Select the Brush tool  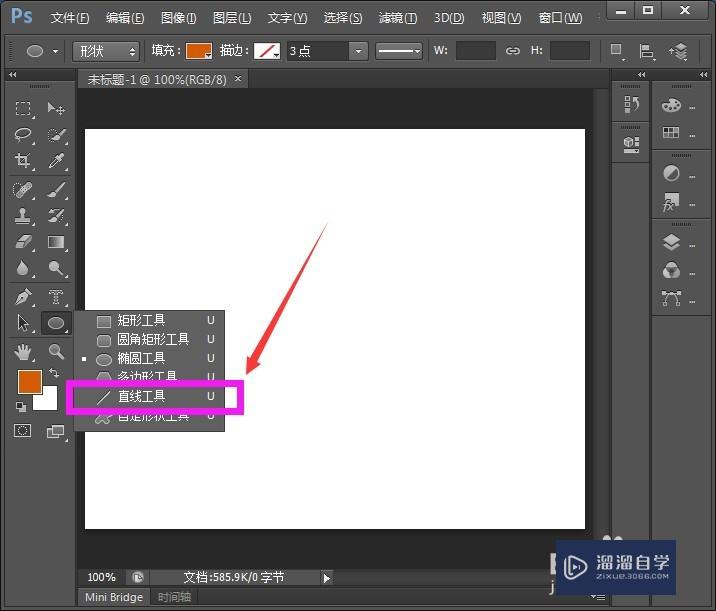coord(56,190)
